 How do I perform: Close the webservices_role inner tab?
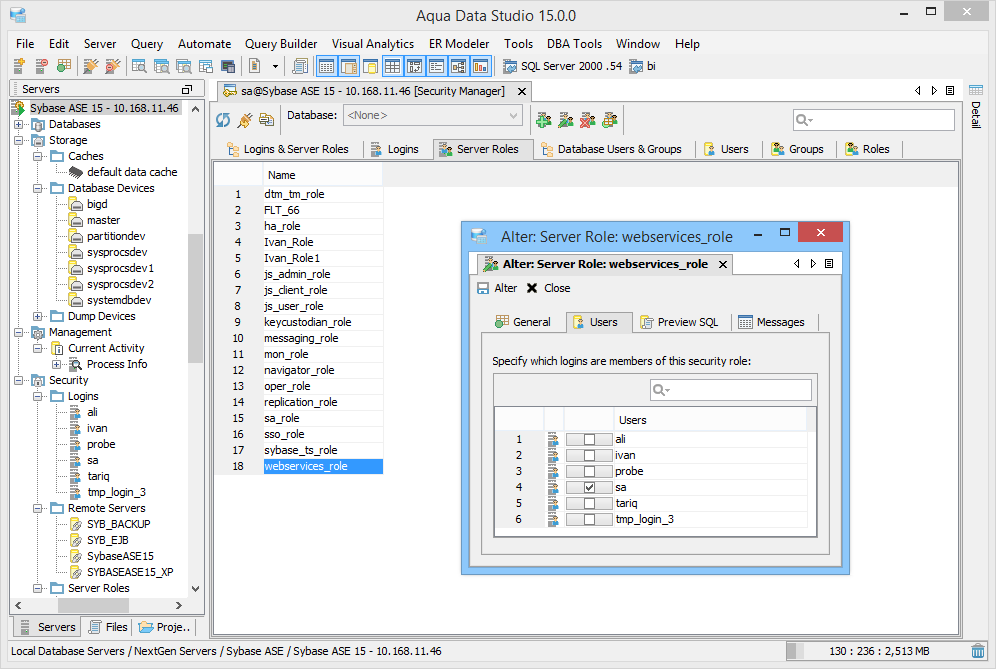723,264
